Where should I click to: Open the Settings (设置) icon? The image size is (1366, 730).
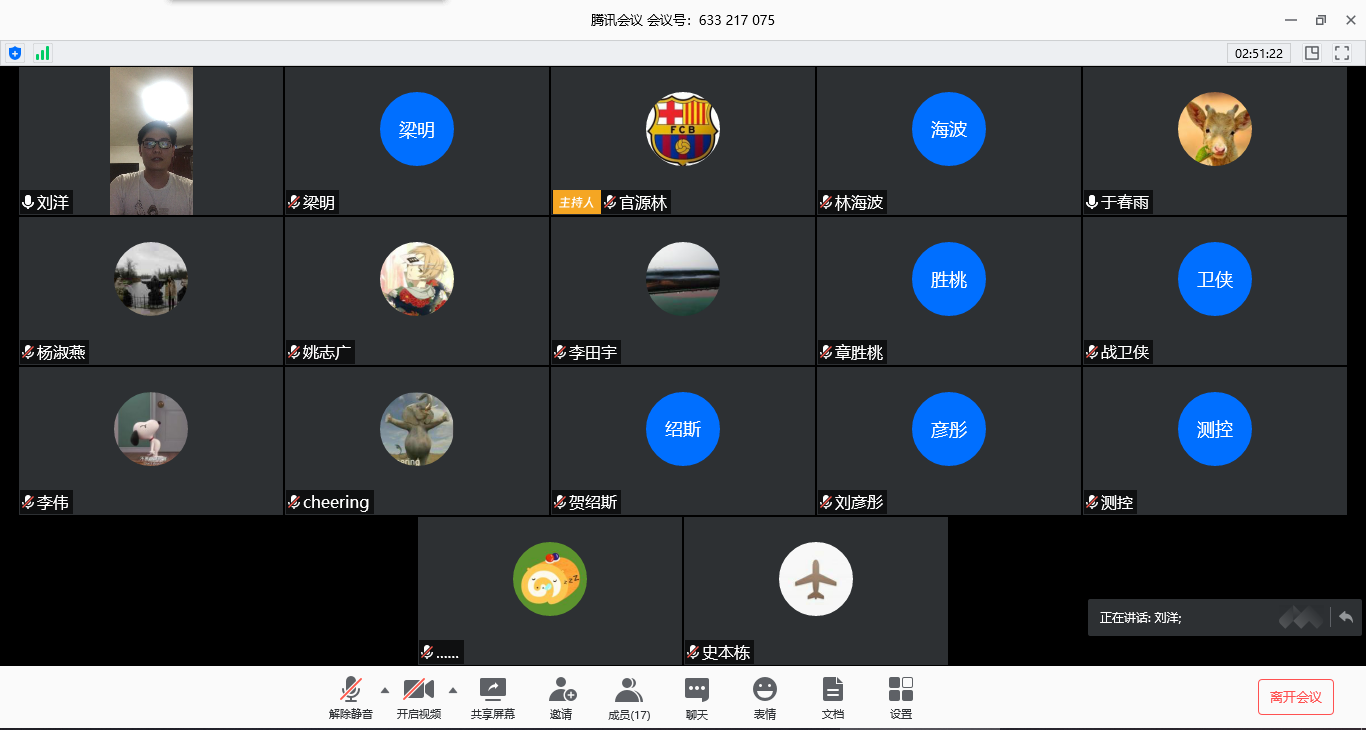tap(901, 698)
